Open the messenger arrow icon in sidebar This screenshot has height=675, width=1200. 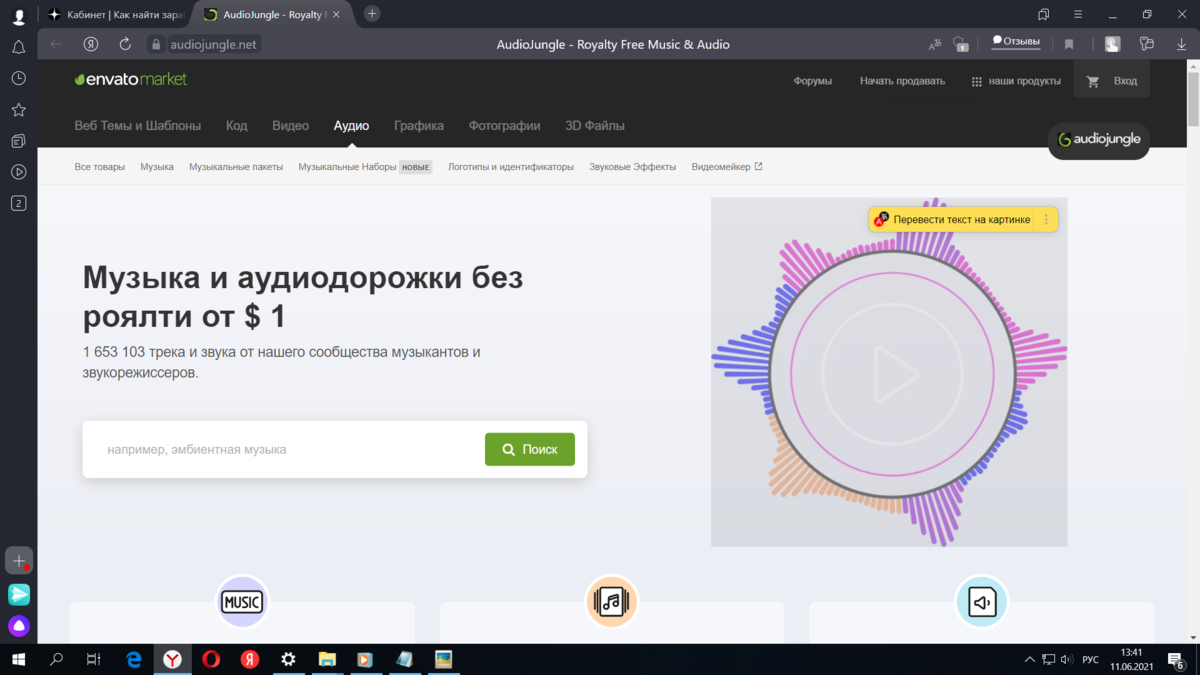(x=19, y=594)
